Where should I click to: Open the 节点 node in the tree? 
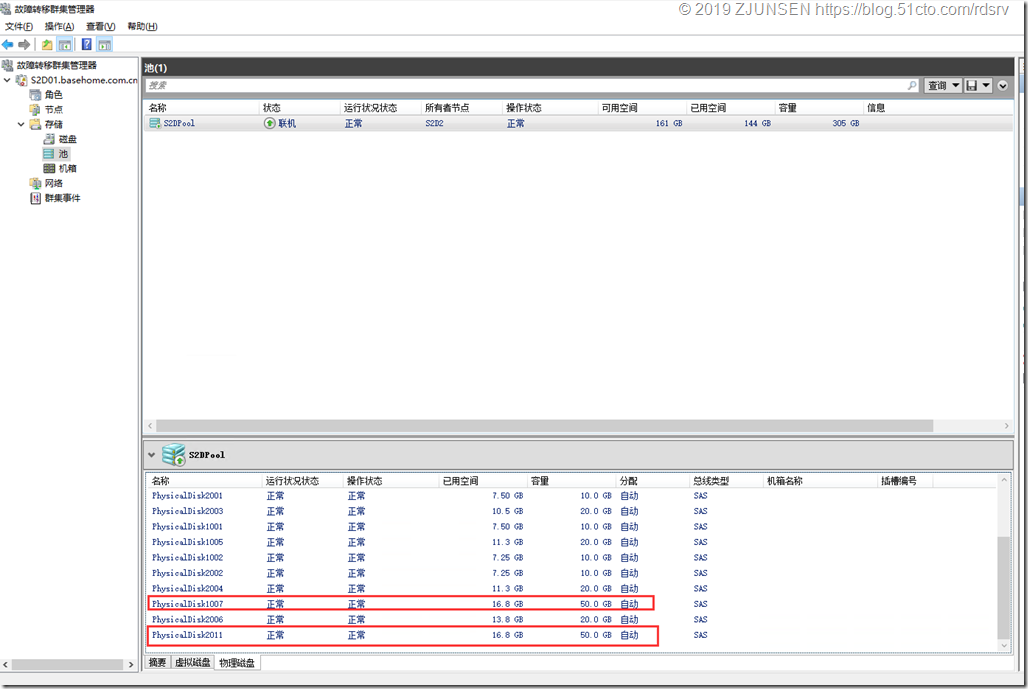[x=53, y=109]
